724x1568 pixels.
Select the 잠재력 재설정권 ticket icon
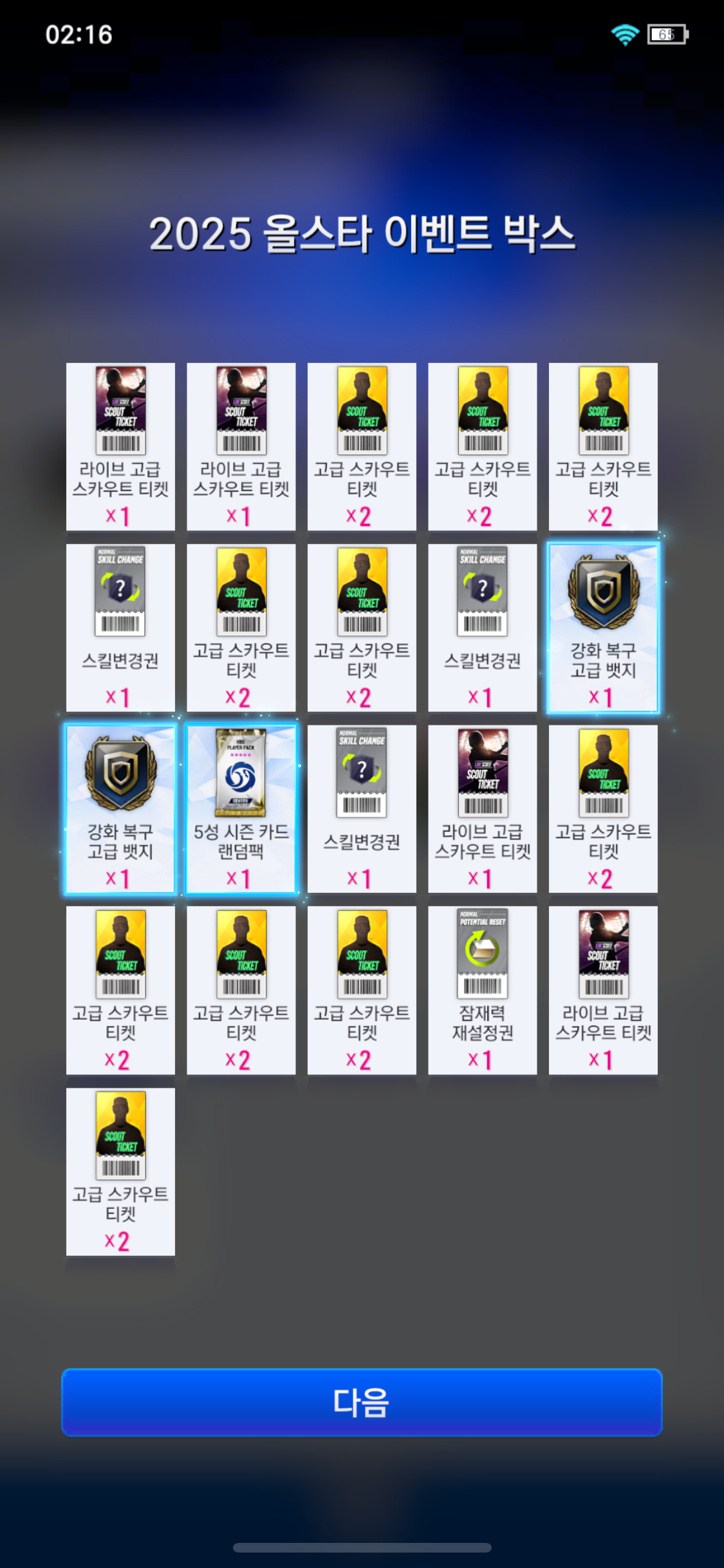point(483,954)
